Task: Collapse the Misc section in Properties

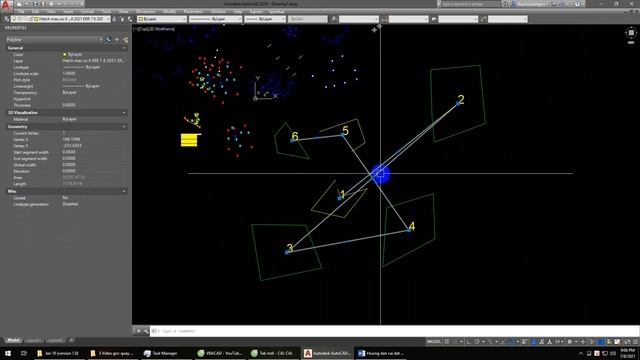Action: pyautogui.click(x=124, y=191)
